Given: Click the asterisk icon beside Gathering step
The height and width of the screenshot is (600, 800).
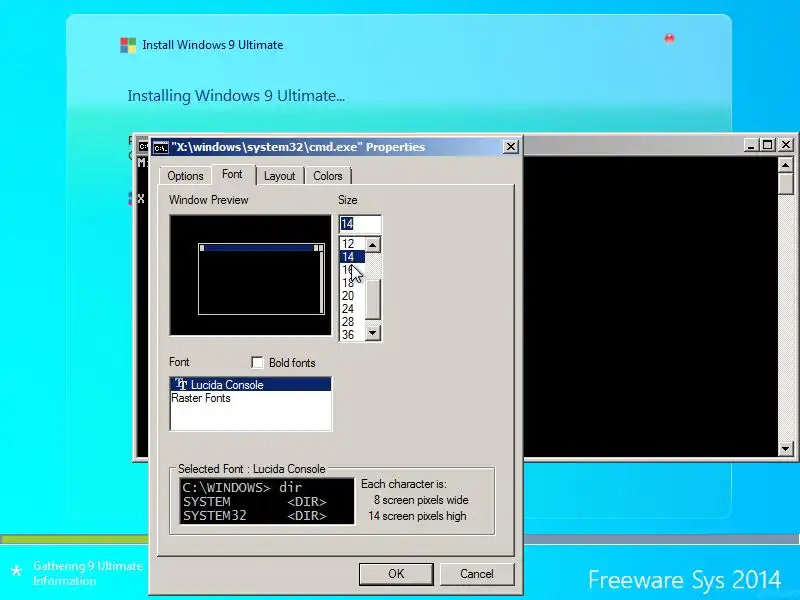Looking at the screenshot, I should pyautogui.click(x=16, y=570).
